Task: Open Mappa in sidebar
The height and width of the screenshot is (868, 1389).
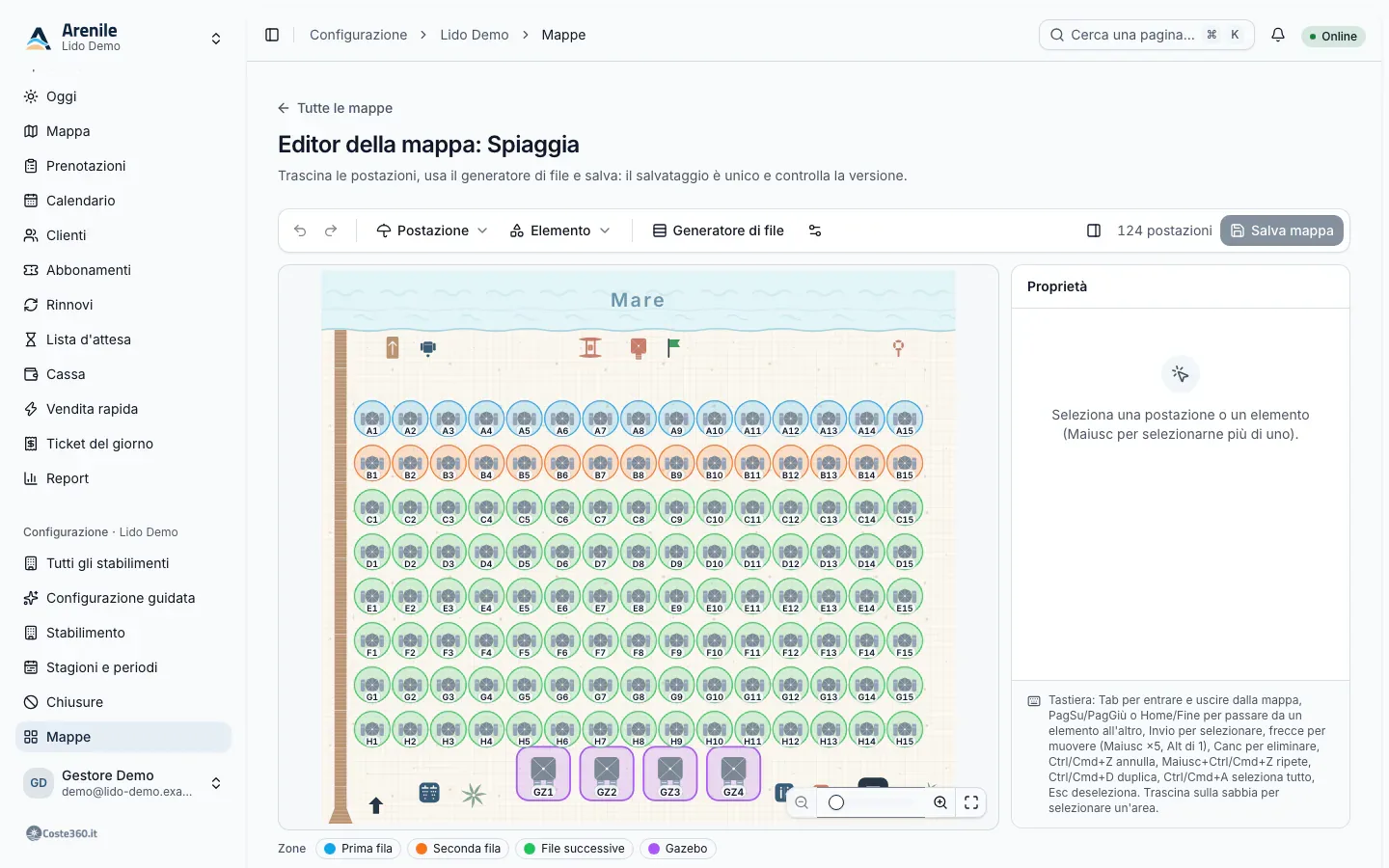Action: 123,131
